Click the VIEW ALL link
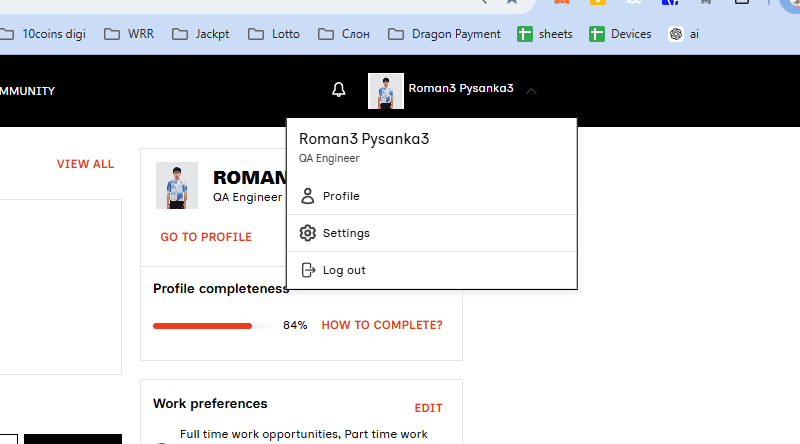 tap(85, 164)
